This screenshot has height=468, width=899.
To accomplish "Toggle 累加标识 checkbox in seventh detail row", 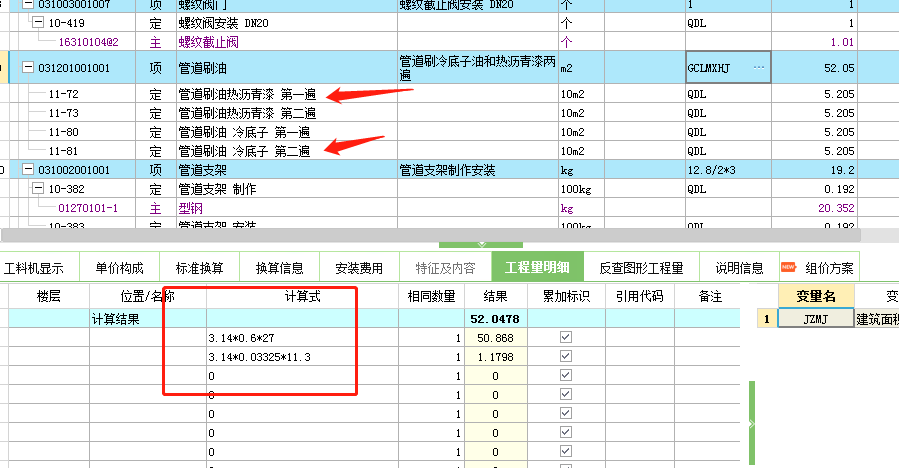I will point(566,451).
